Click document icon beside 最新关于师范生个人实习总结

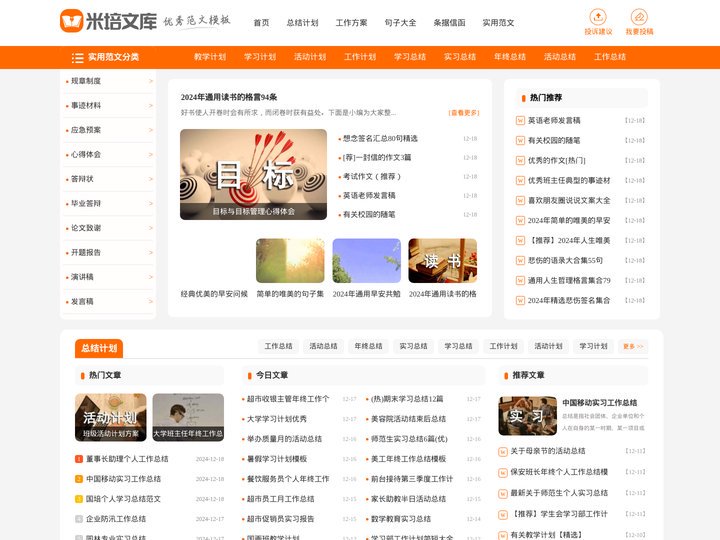click(503, 493)
